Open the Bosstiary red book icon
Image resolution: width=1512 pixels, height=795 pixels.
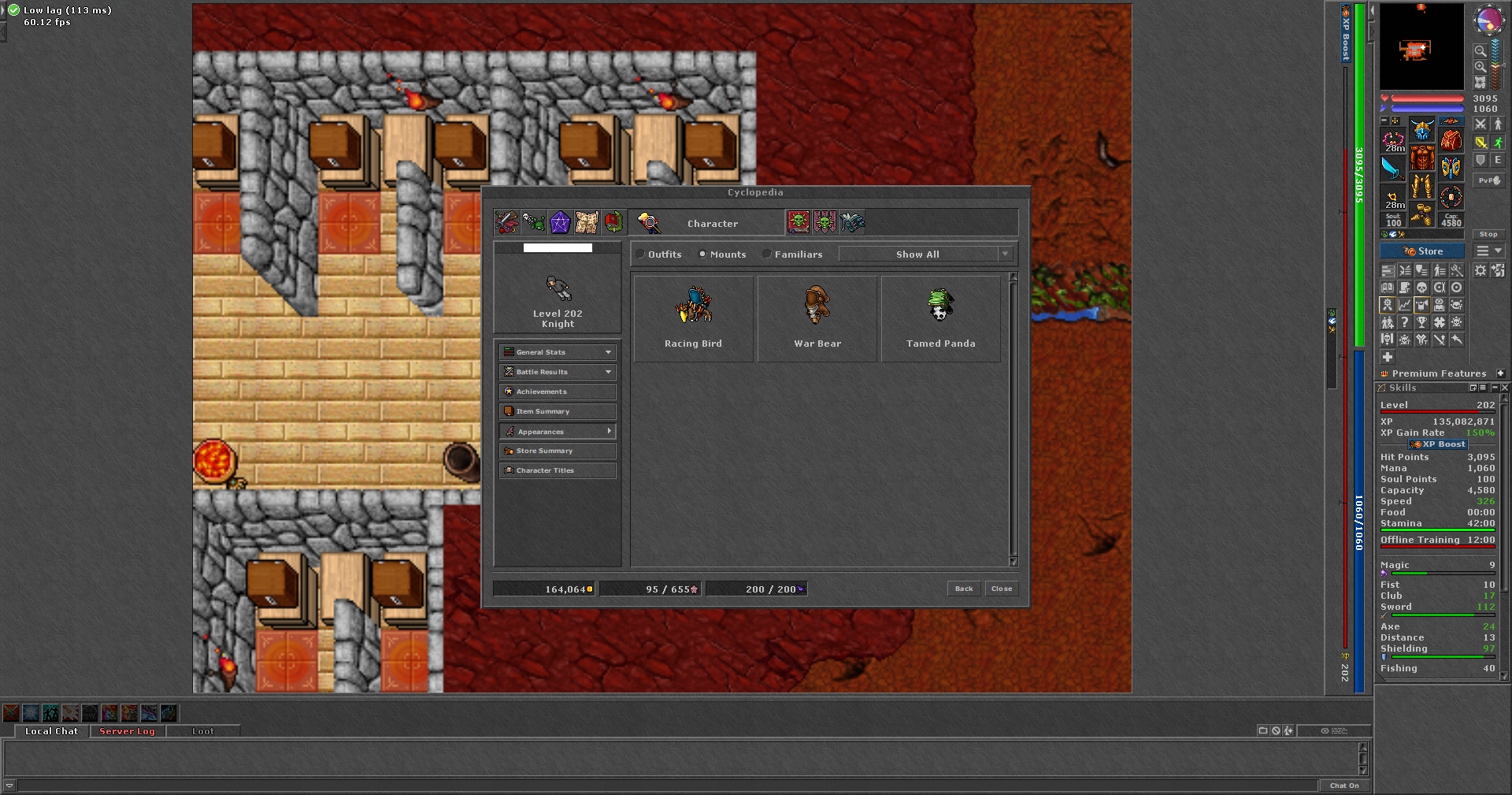point(799,223)
